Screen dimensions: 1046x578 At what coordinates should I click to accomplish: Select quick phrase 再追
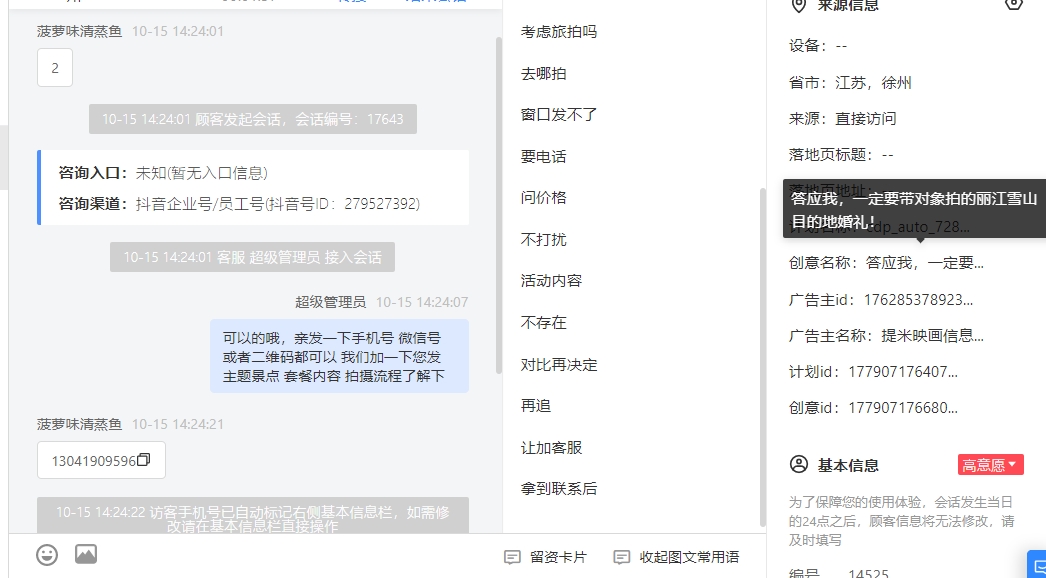pos(536,406)
